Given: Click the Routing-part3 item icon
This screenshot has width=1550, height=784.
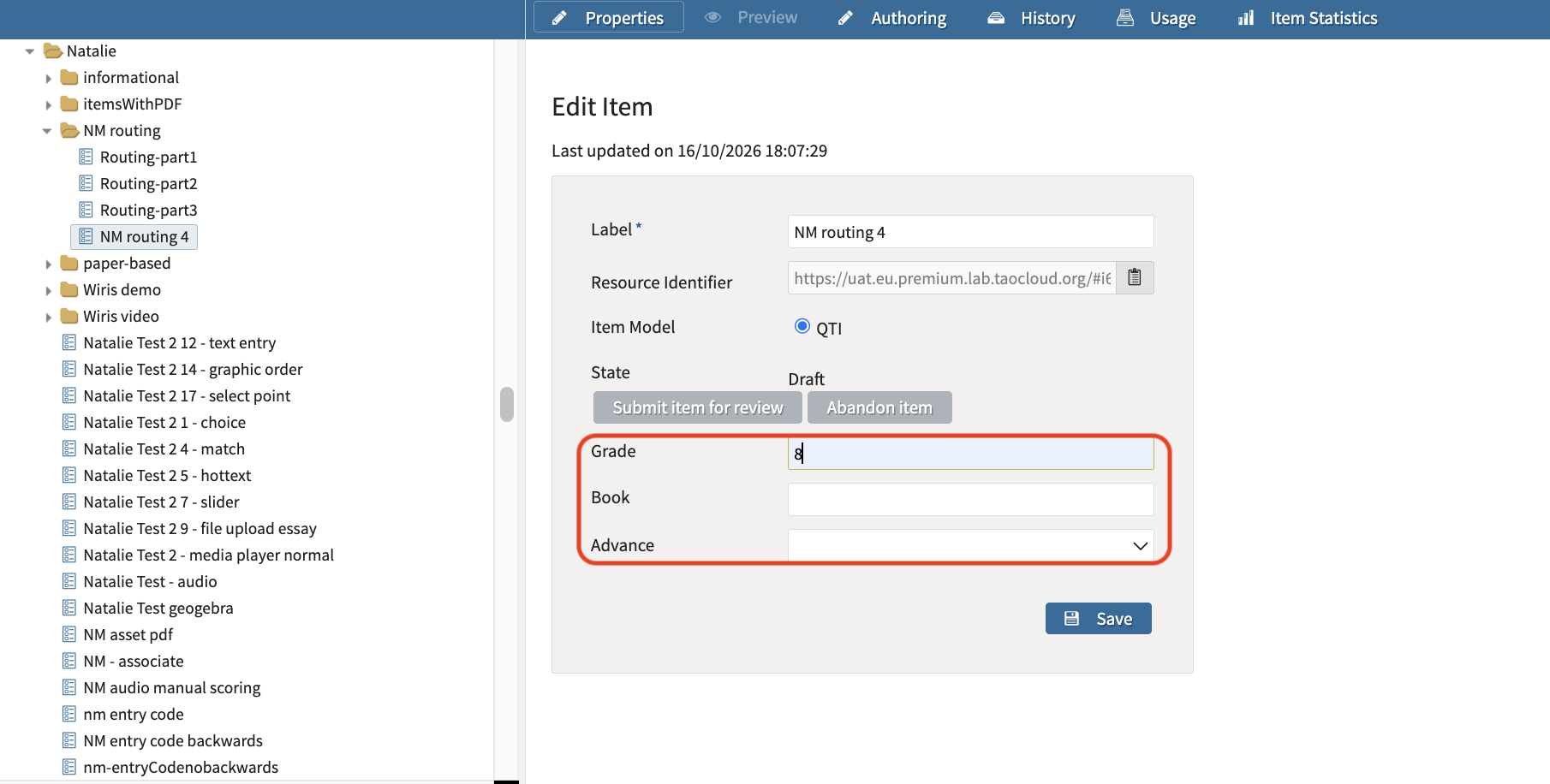Looking at the screenshot, I should coord(86,210).
